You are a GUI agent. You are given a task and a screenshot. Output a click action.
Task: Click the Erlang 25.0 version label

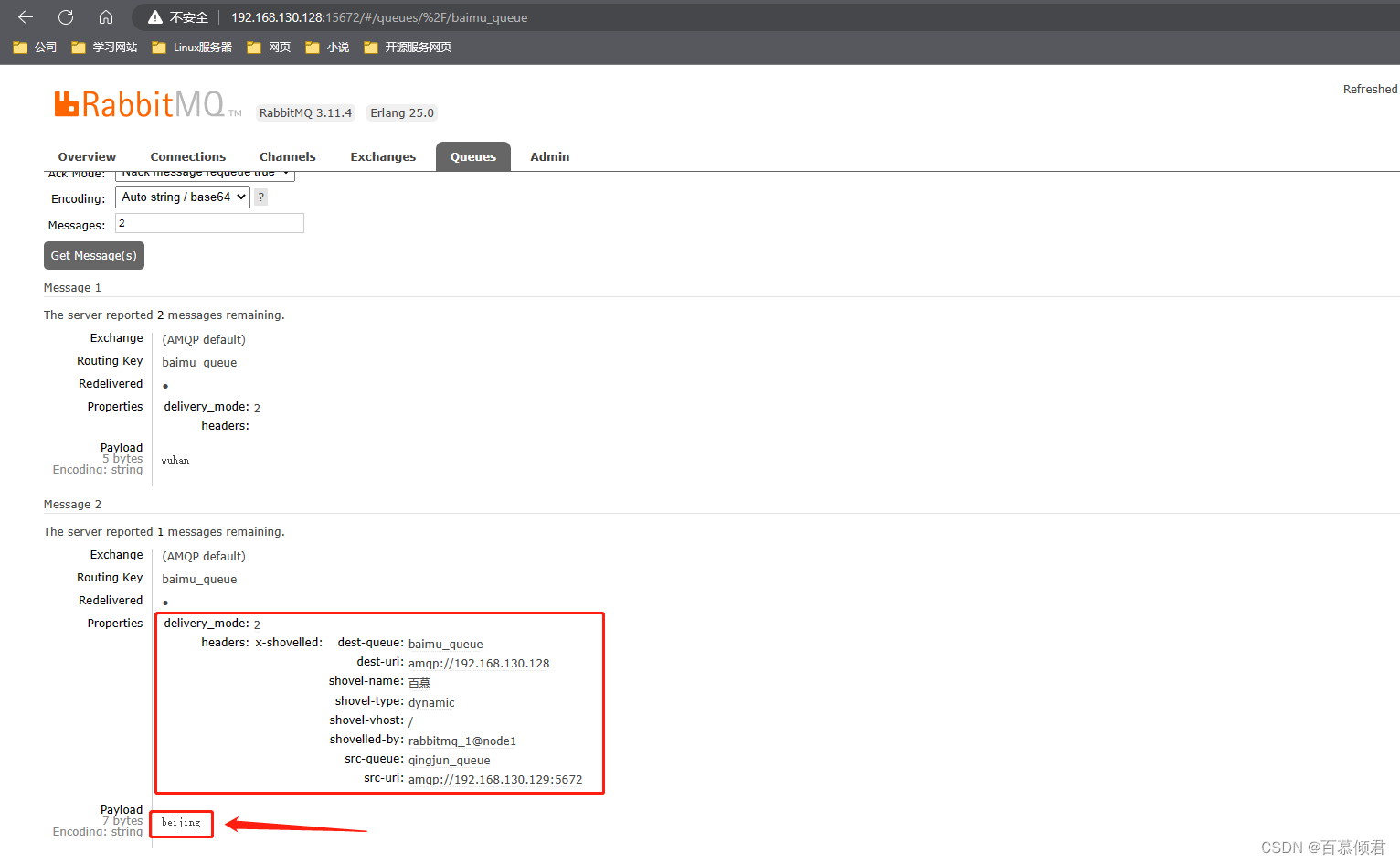point(402,113)
